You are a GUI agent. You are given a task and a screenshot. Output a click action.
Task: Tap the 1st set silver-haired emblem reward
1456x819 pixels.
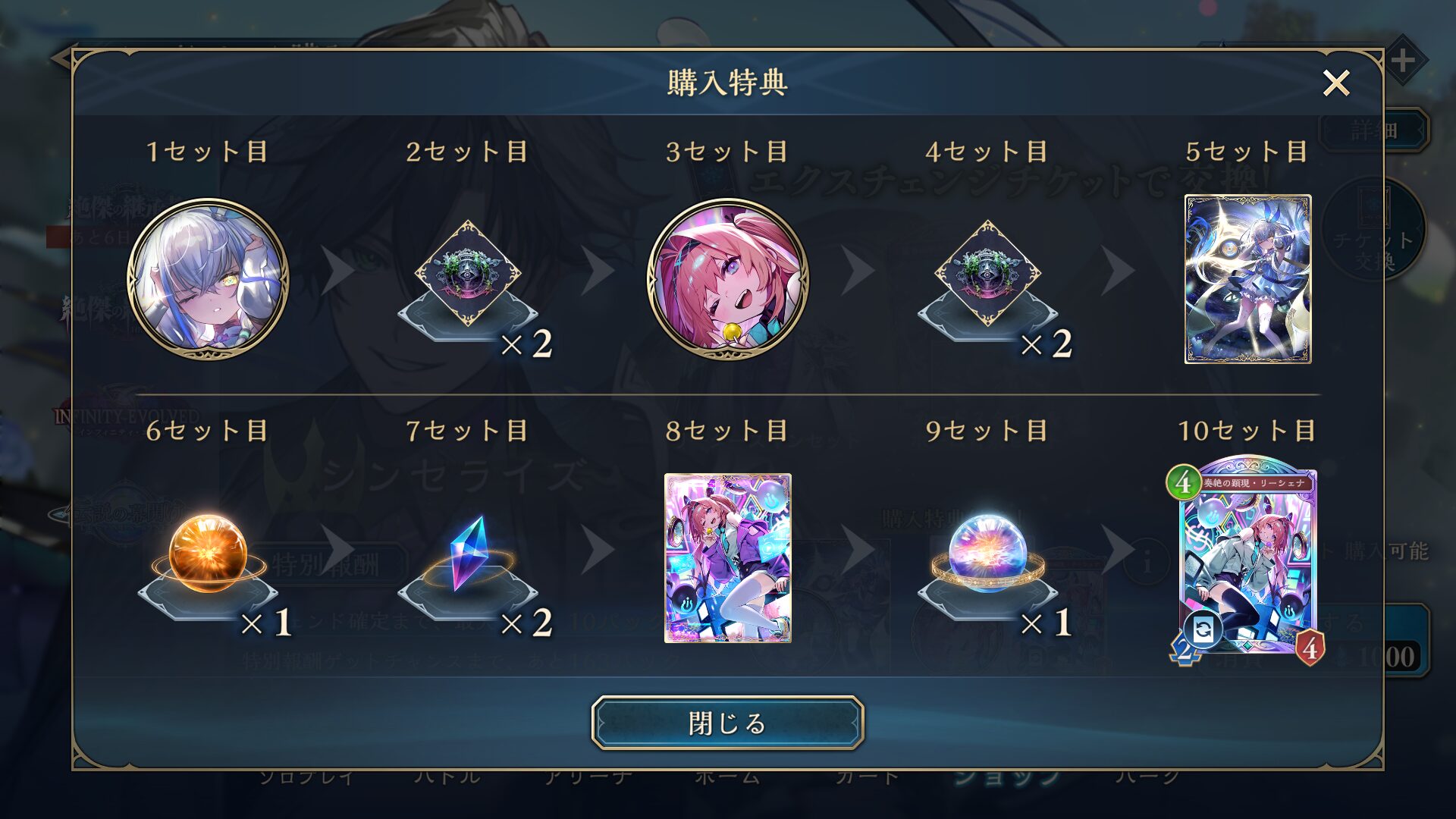point(208,279)
